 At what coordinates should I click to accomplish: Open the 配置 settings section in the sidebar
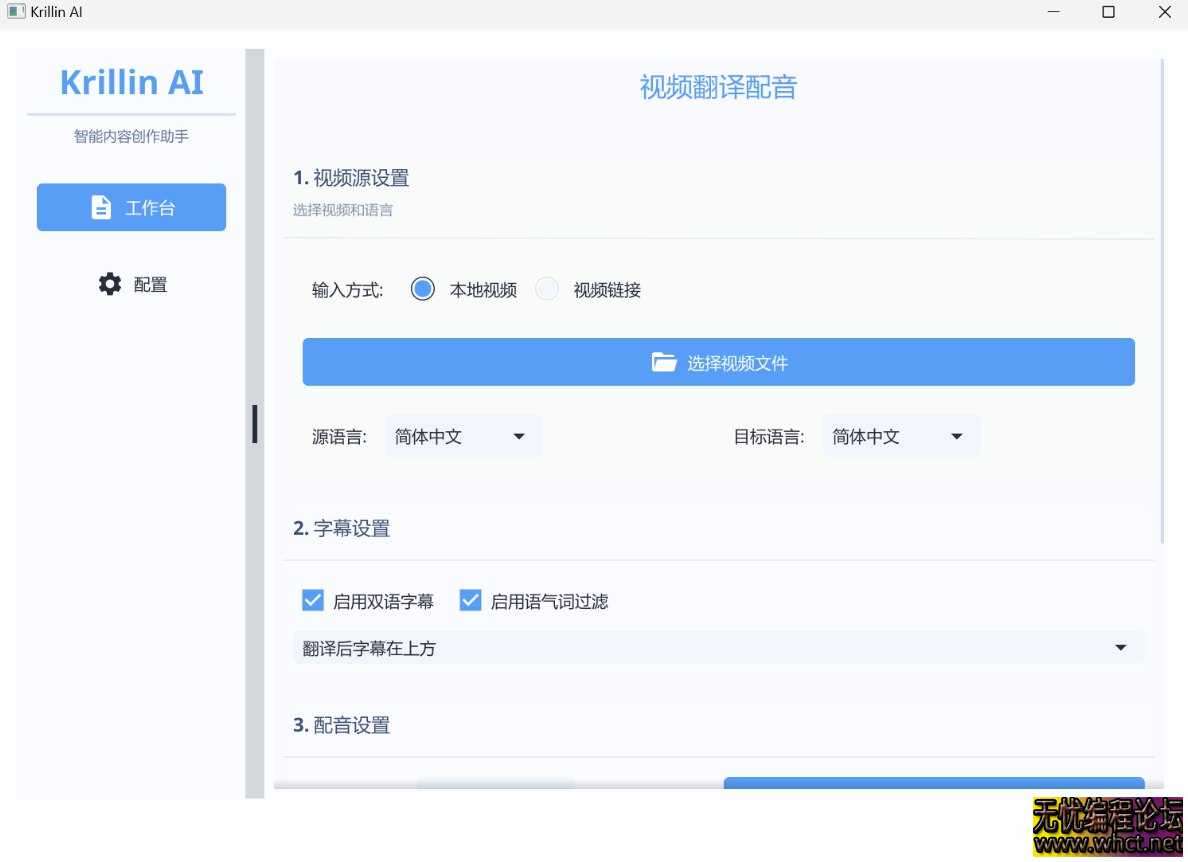pyautogui.click(x=131, y=283)
